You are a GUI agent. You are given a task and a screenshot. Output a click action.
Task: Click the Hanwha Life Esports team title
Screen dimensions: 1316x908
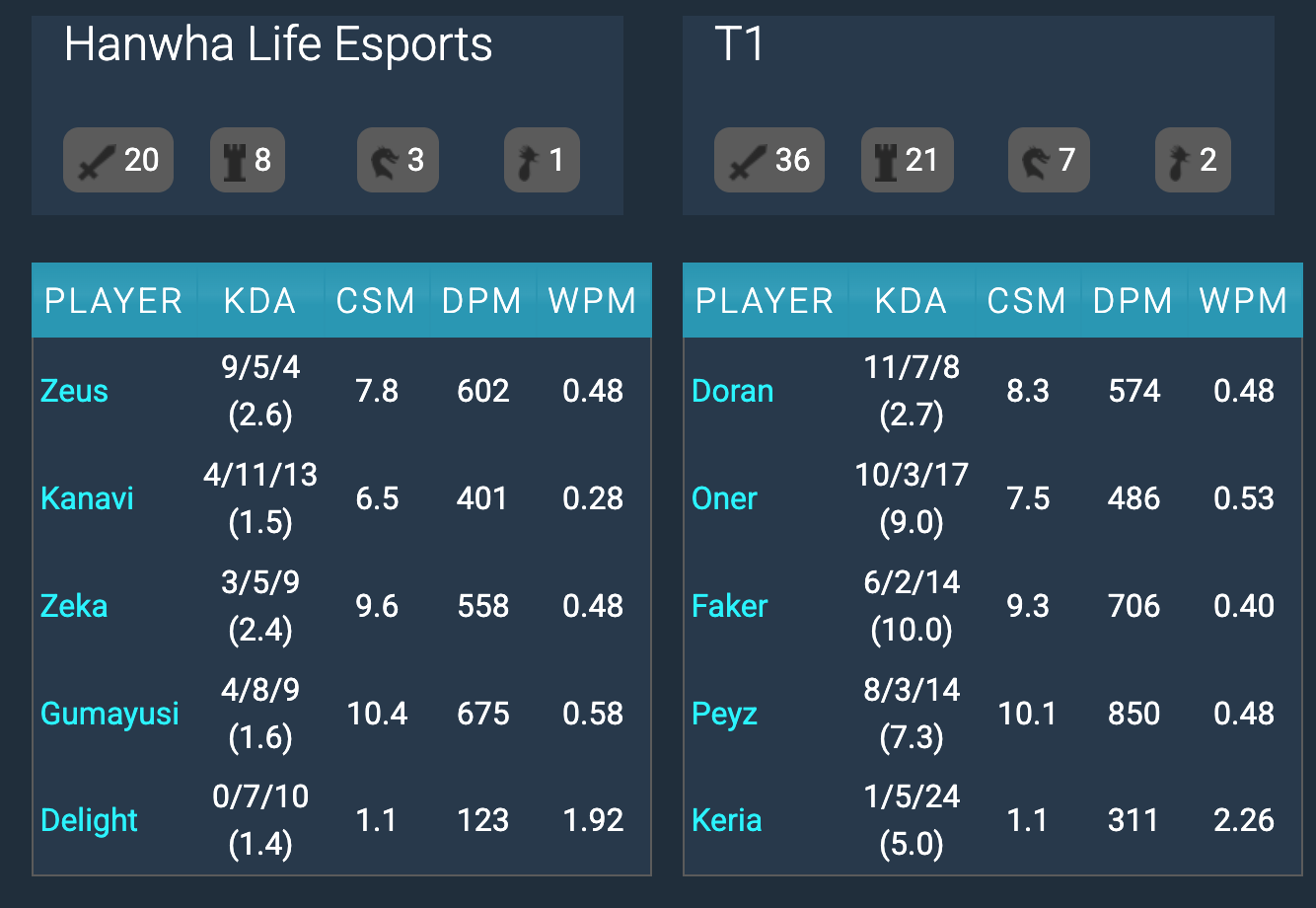point(278,45)
